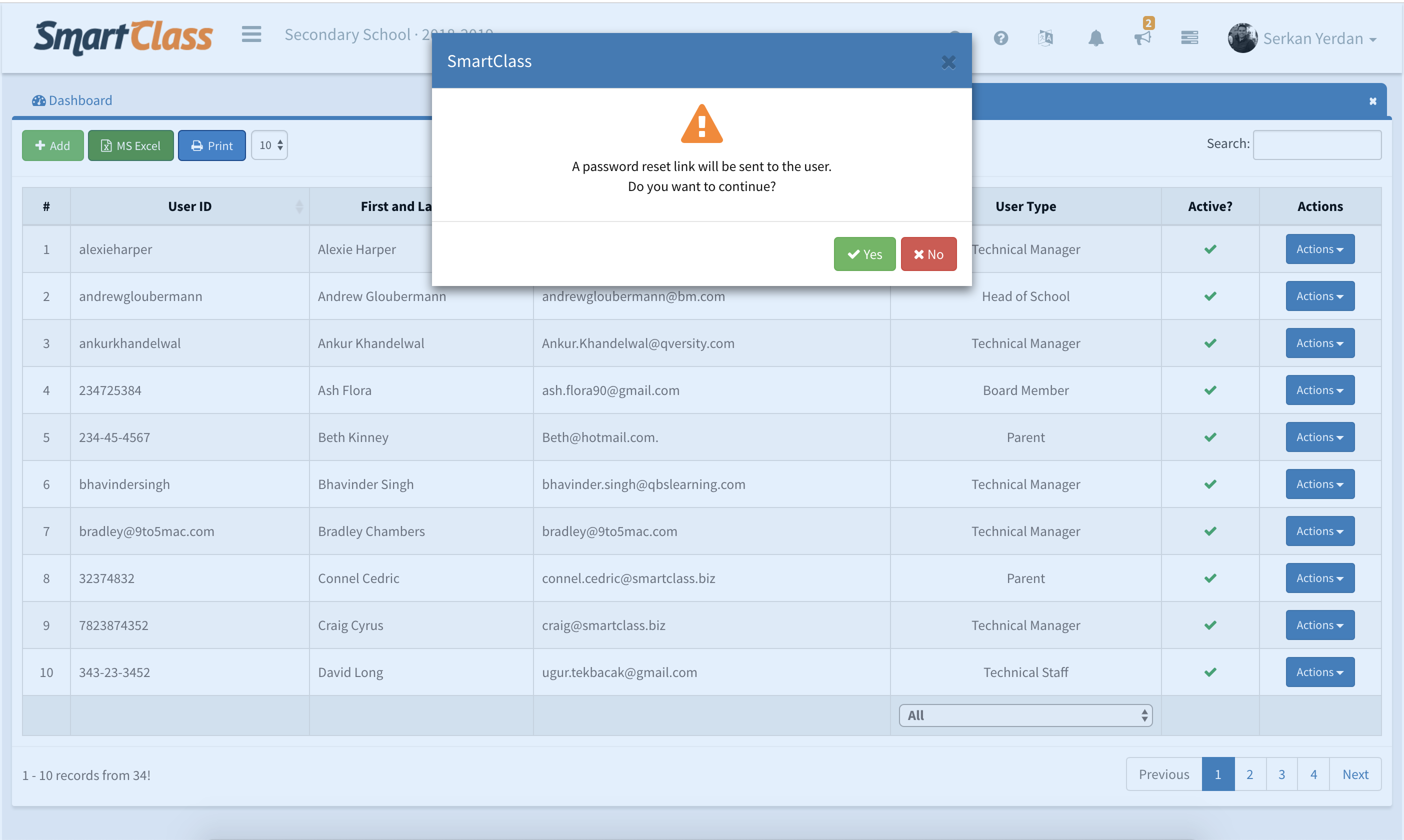Open the language translation icon
The image size is (1404, 840).
(x=1046, y=38)
